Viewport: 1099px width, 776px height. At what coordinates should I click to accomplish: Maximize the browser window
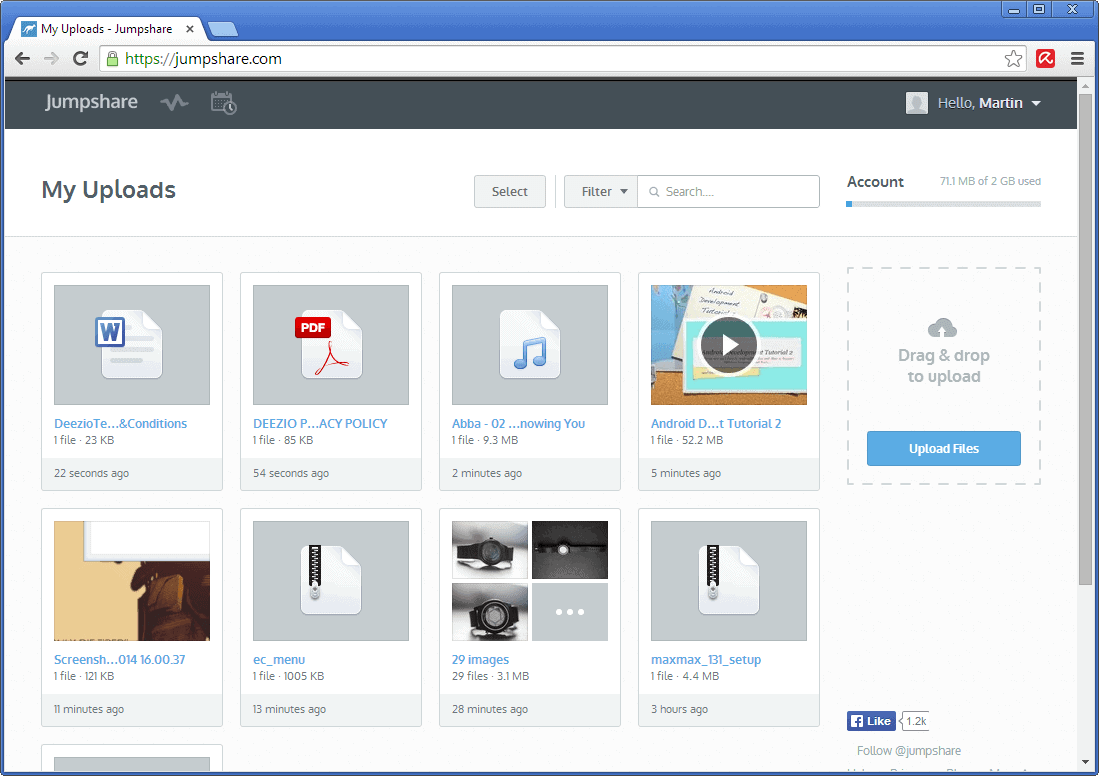click(x=1039, y=9)
